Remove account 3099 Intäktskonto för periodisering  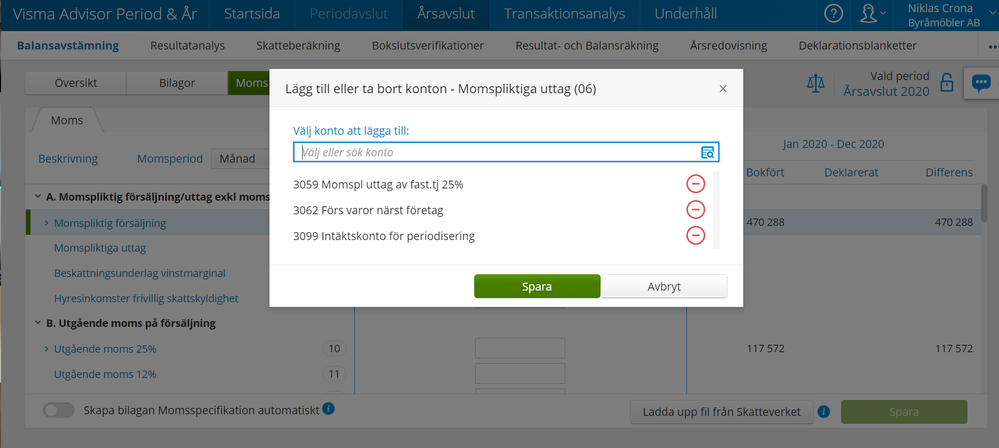(x=695, y=236)
